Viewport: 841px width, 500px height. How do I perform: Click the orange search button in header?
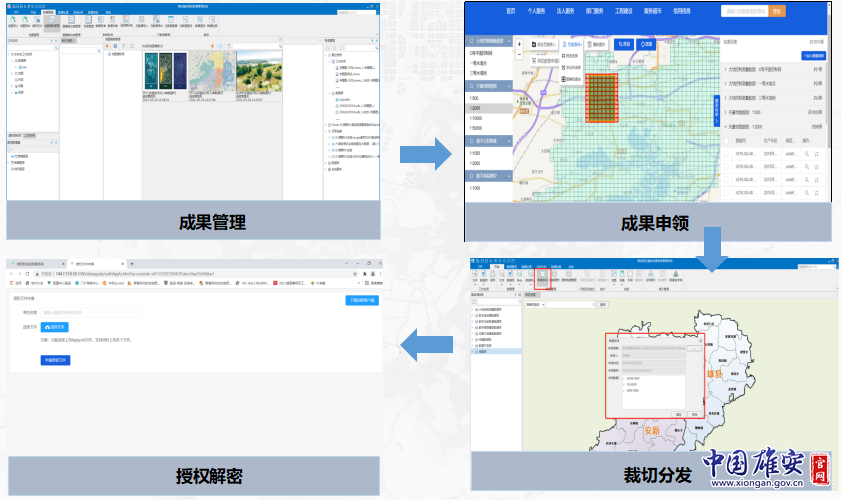(777, 11)
